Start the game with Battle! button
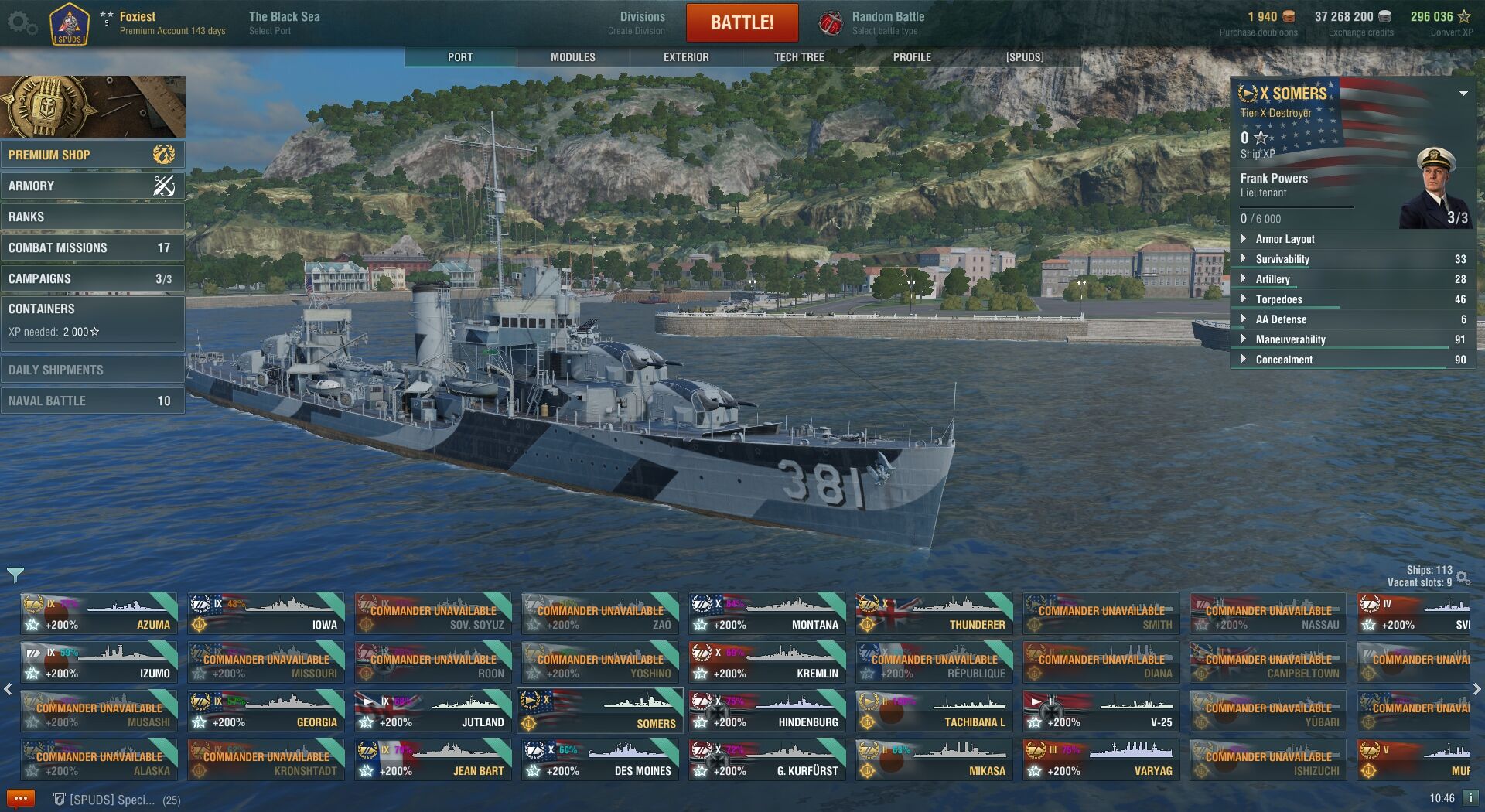 click(x=742, y=22)
